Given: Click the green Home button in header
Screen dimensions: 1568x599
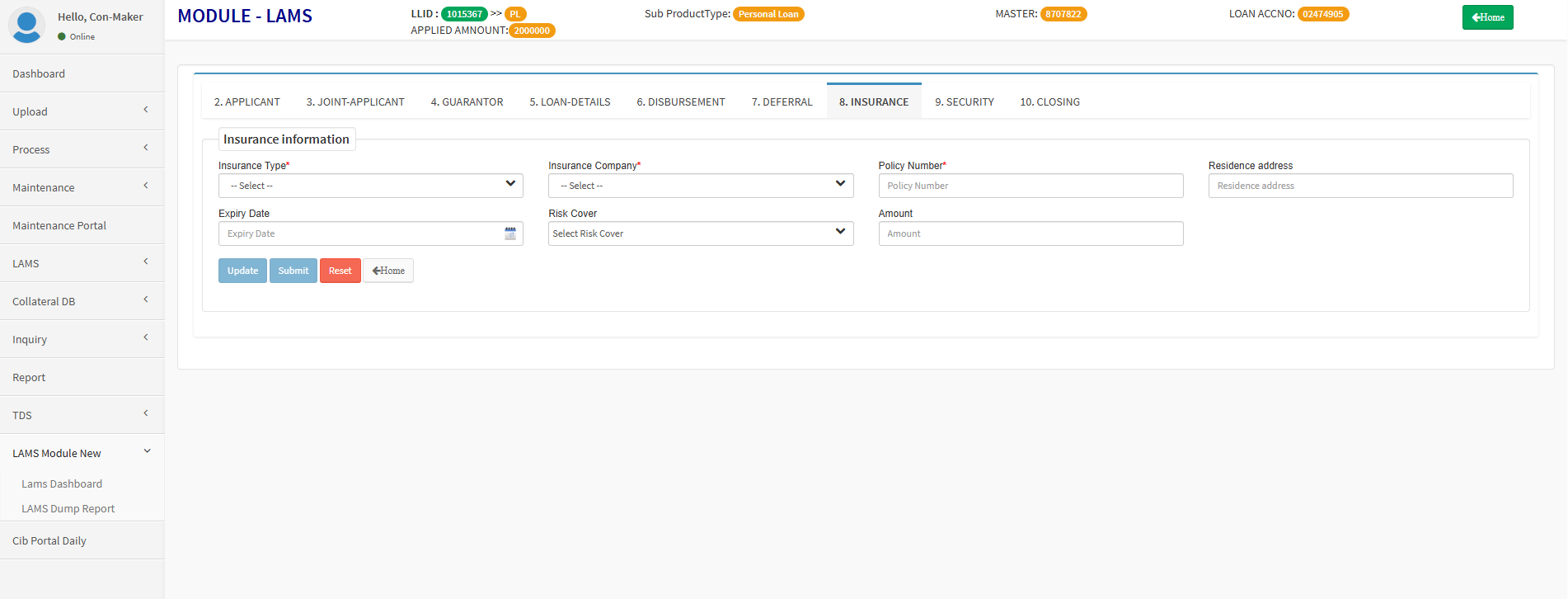Looking at the screenshot, I should pyautogui.click(x=1487, y=17).
